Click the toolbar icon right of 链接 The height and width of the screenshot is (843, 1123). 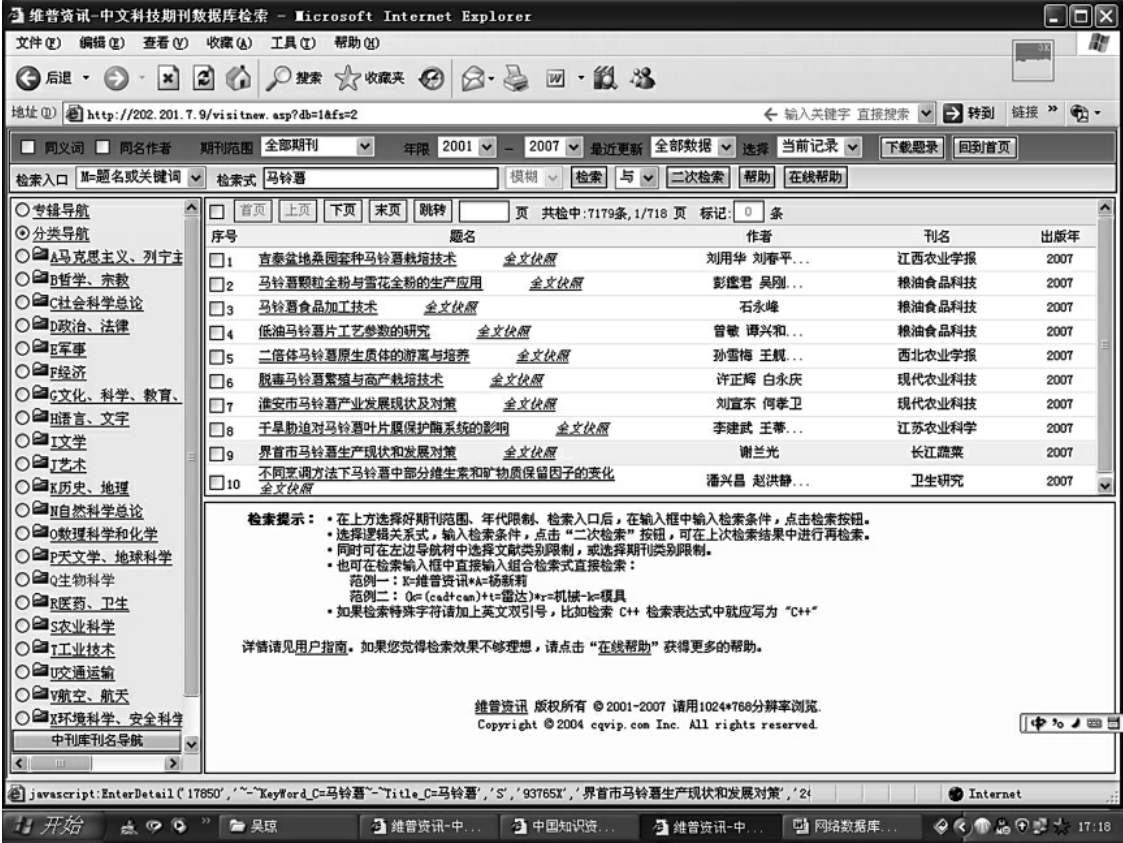pyautogui.click(x=1079, y=112)
